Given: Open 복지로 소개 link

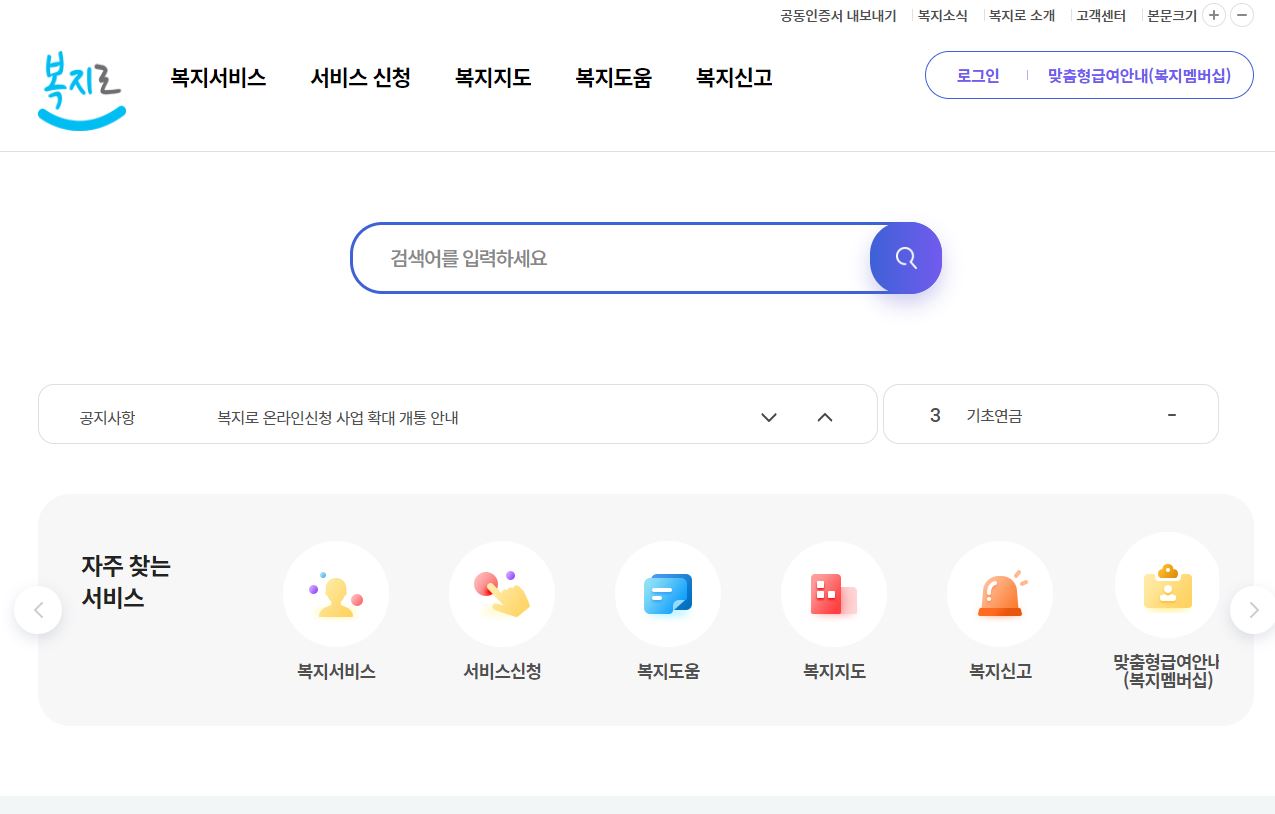Looking at the screenshot, I should pos(1022,16).
